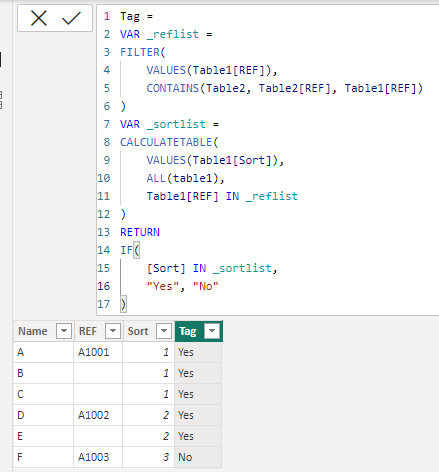
Task: Click the Name cell containing F
Action: tap(43, 457)
